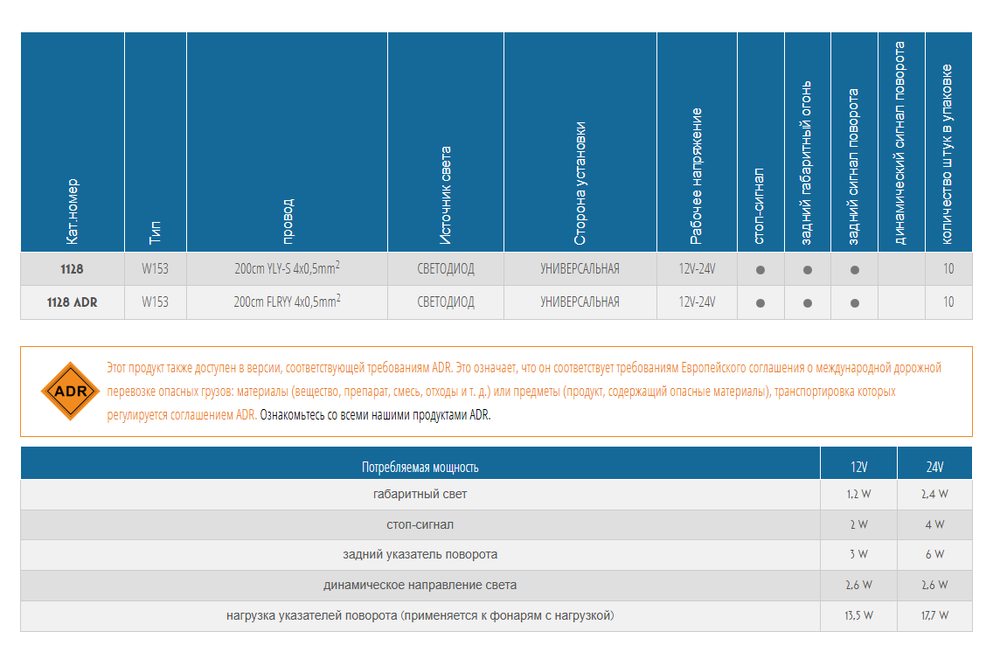Click стоп-сигнал dot in 1128 ADR row
This screenshot has width=1000, height=652.
click(760, 303)
